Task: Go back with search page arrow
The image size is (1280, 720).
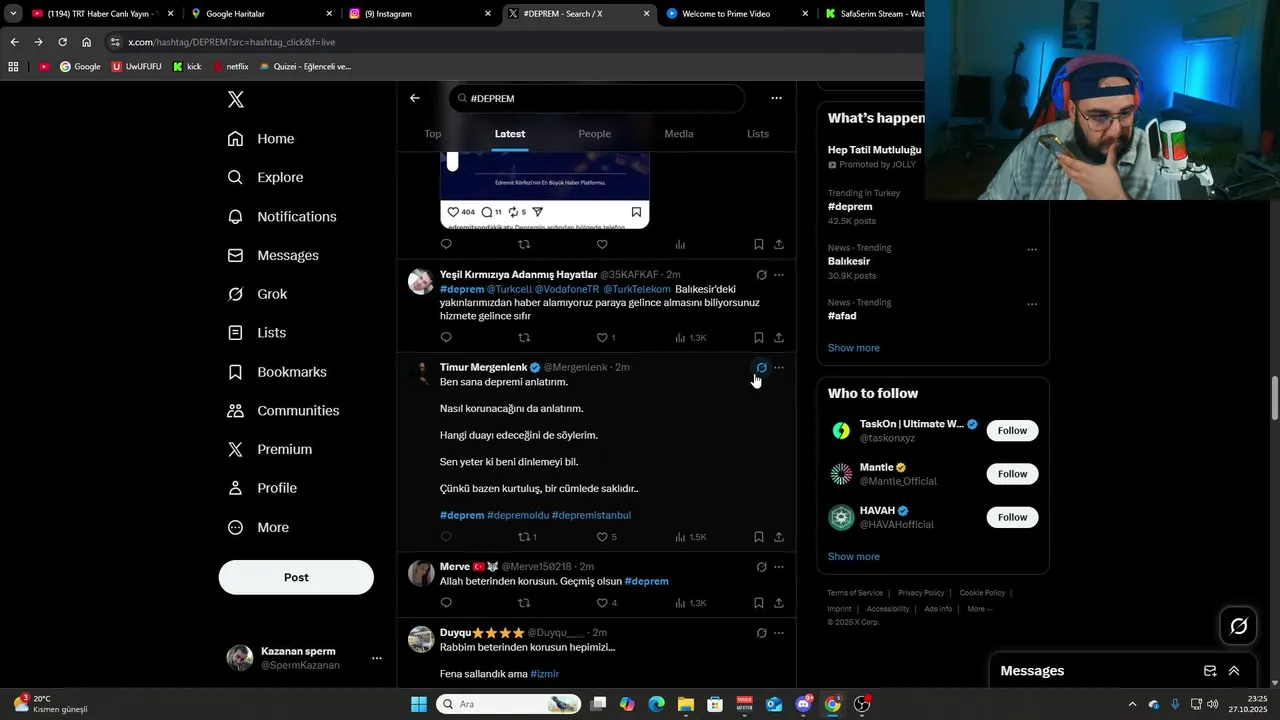Action: tap(415, 98)
